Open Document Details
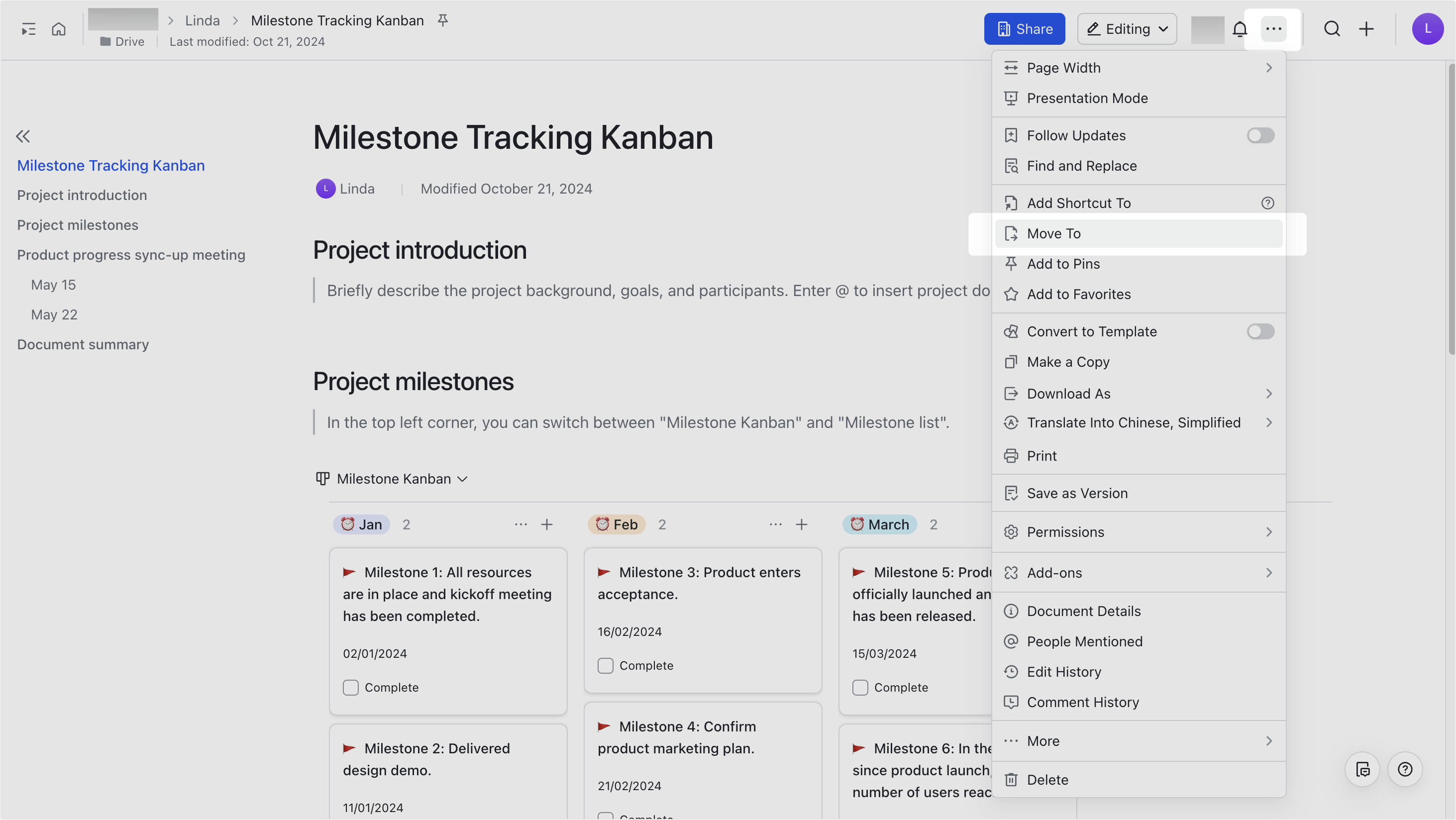The height and width of the screenshot is (820, 1456). click(x=1139, y=612)
